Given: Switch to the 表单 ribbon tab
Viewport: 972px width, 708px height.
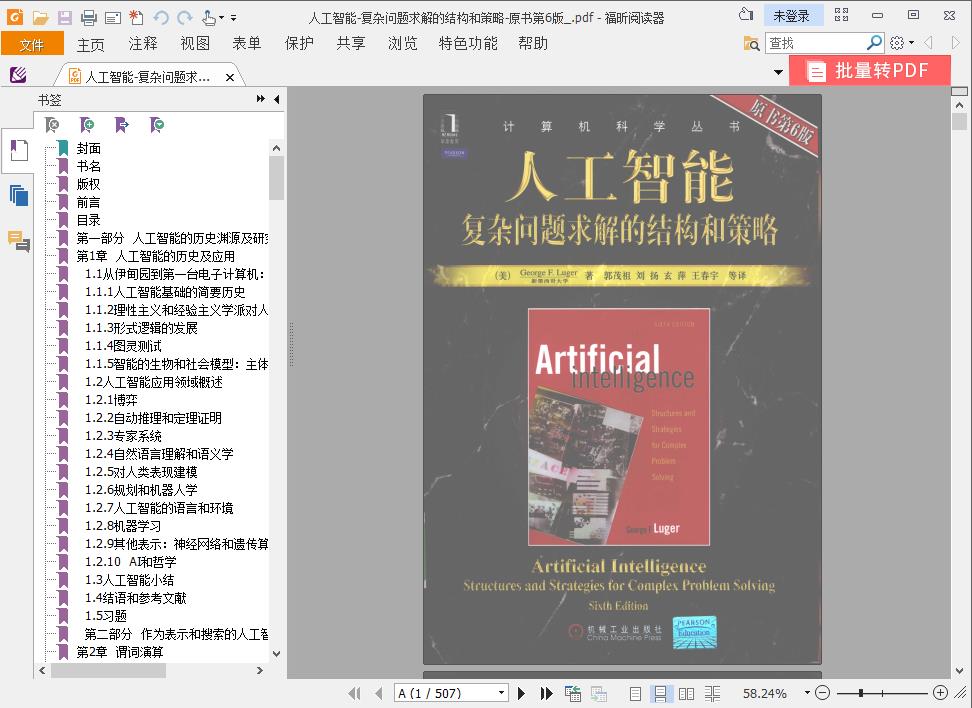Looking at the screenshot, I should [247, 43].
